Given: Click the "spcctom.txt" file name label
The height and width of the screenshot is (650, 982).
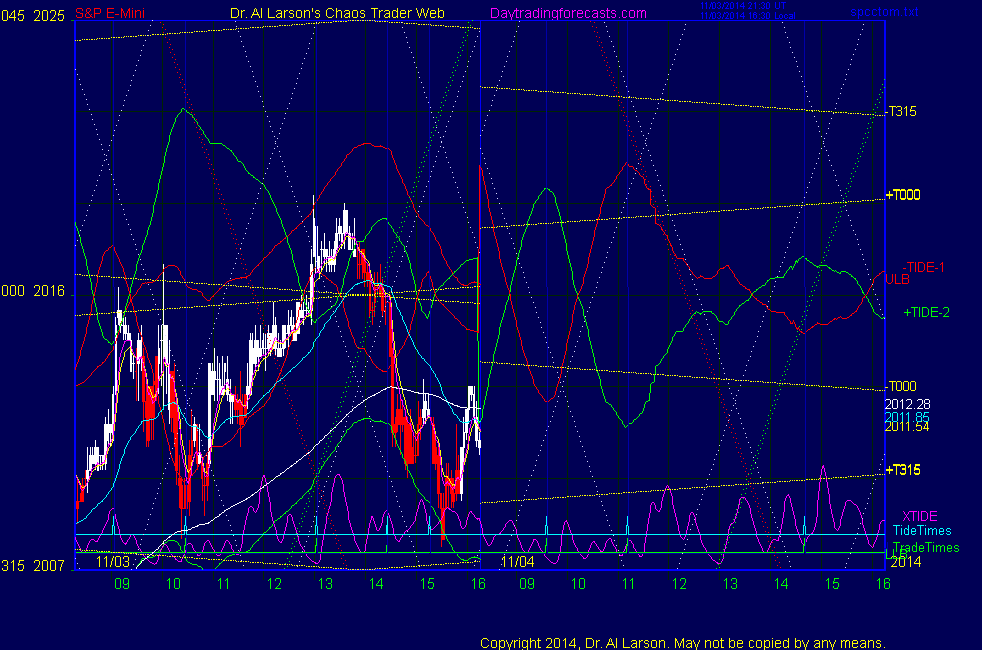Looking at the screenshot, I should [884, 11].
